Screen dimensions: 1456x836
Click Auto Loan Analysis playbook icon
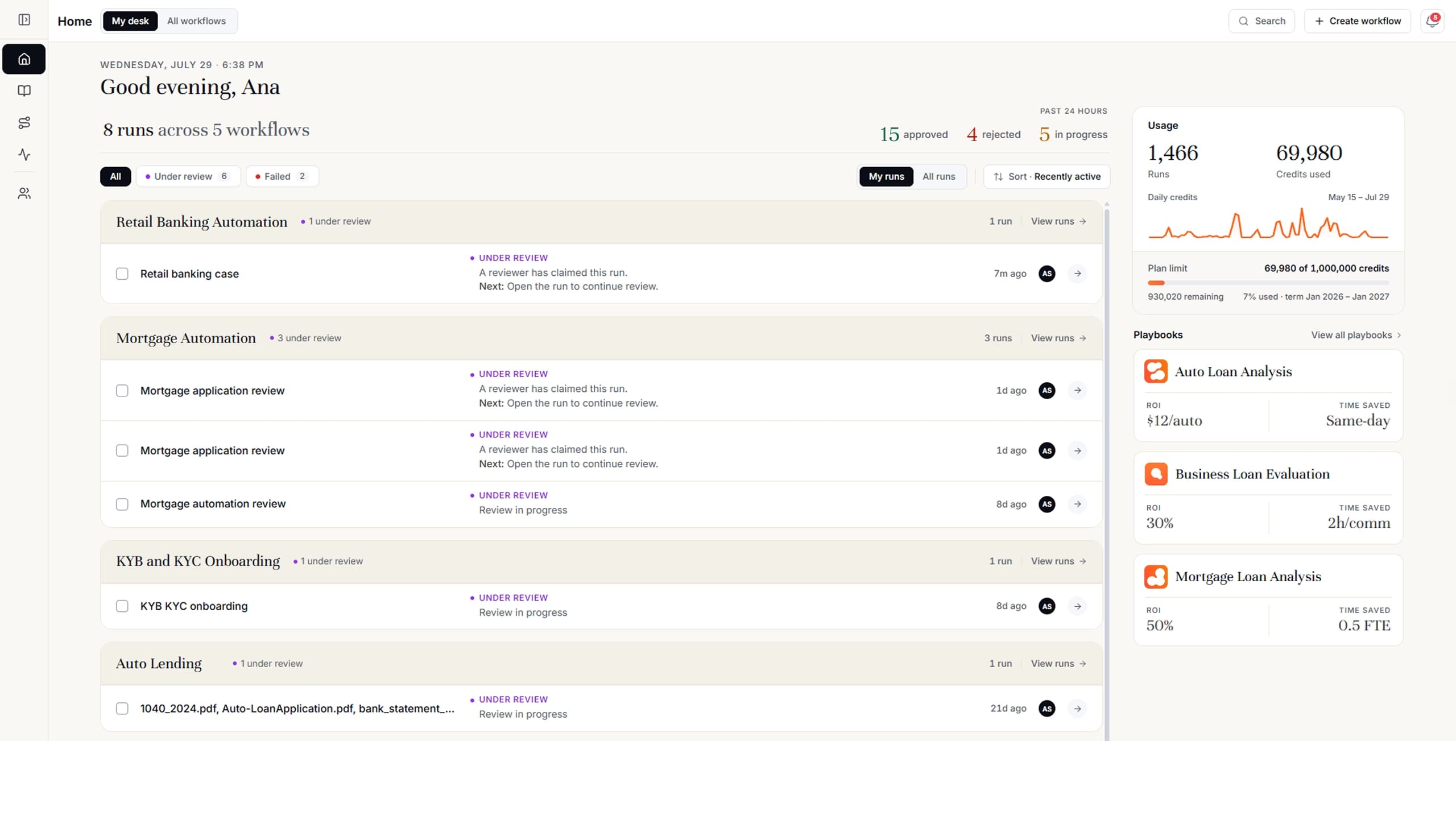[x=1156, y=371]
